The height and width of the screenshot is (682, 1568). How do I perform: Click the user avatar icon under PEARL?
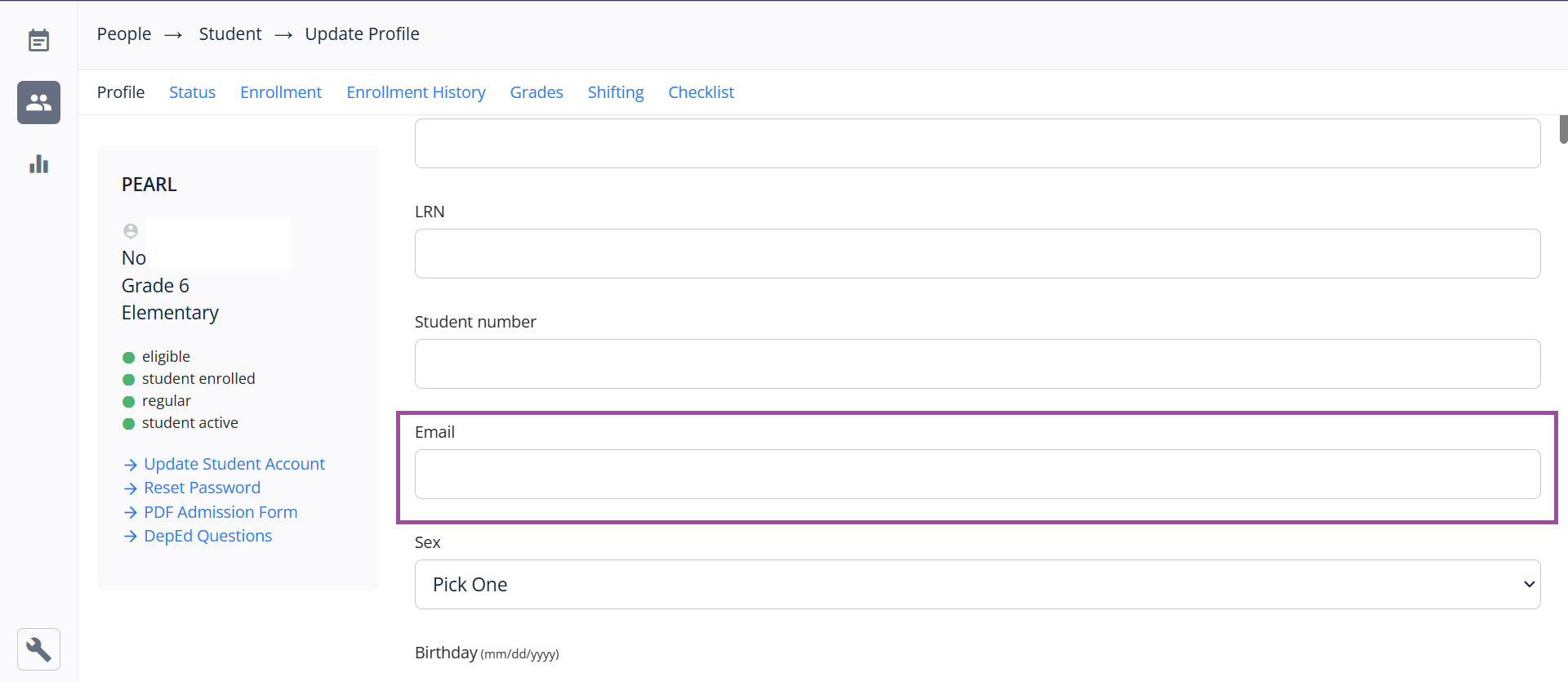131,231
